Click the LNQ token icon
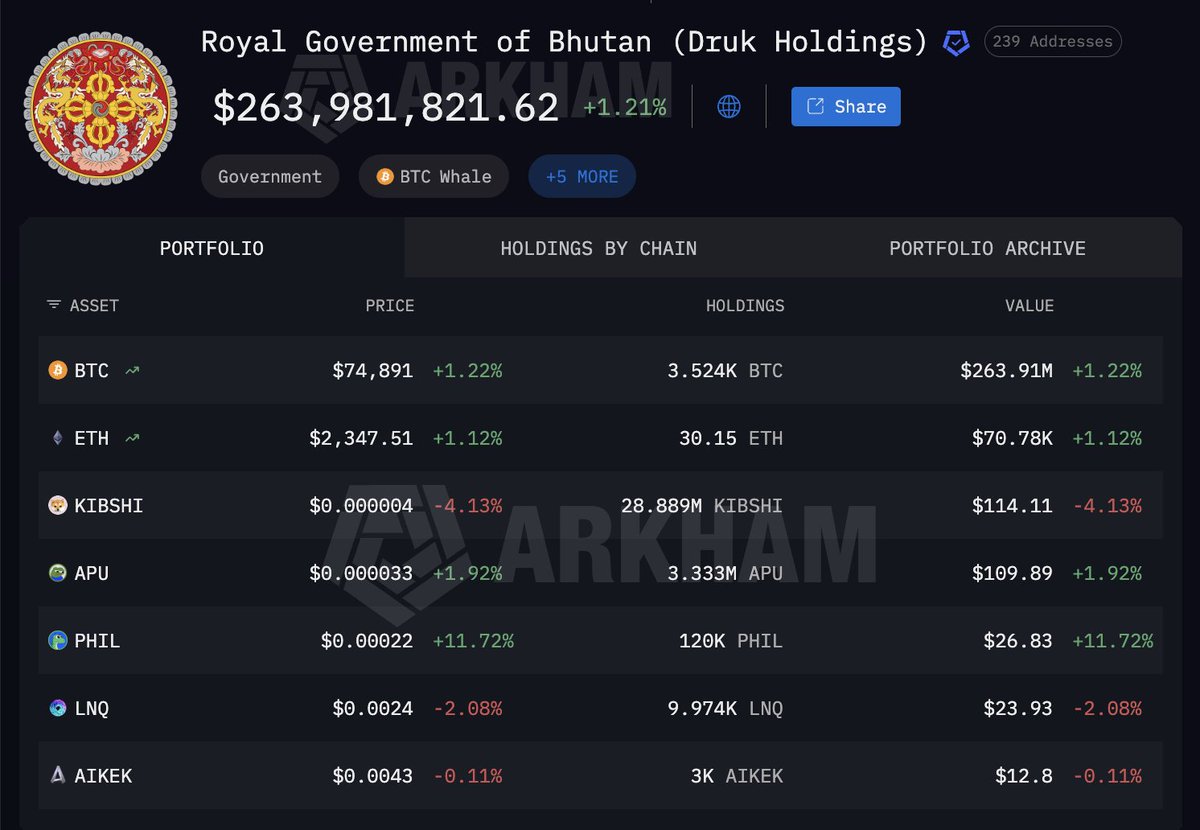 click(58, 708)
